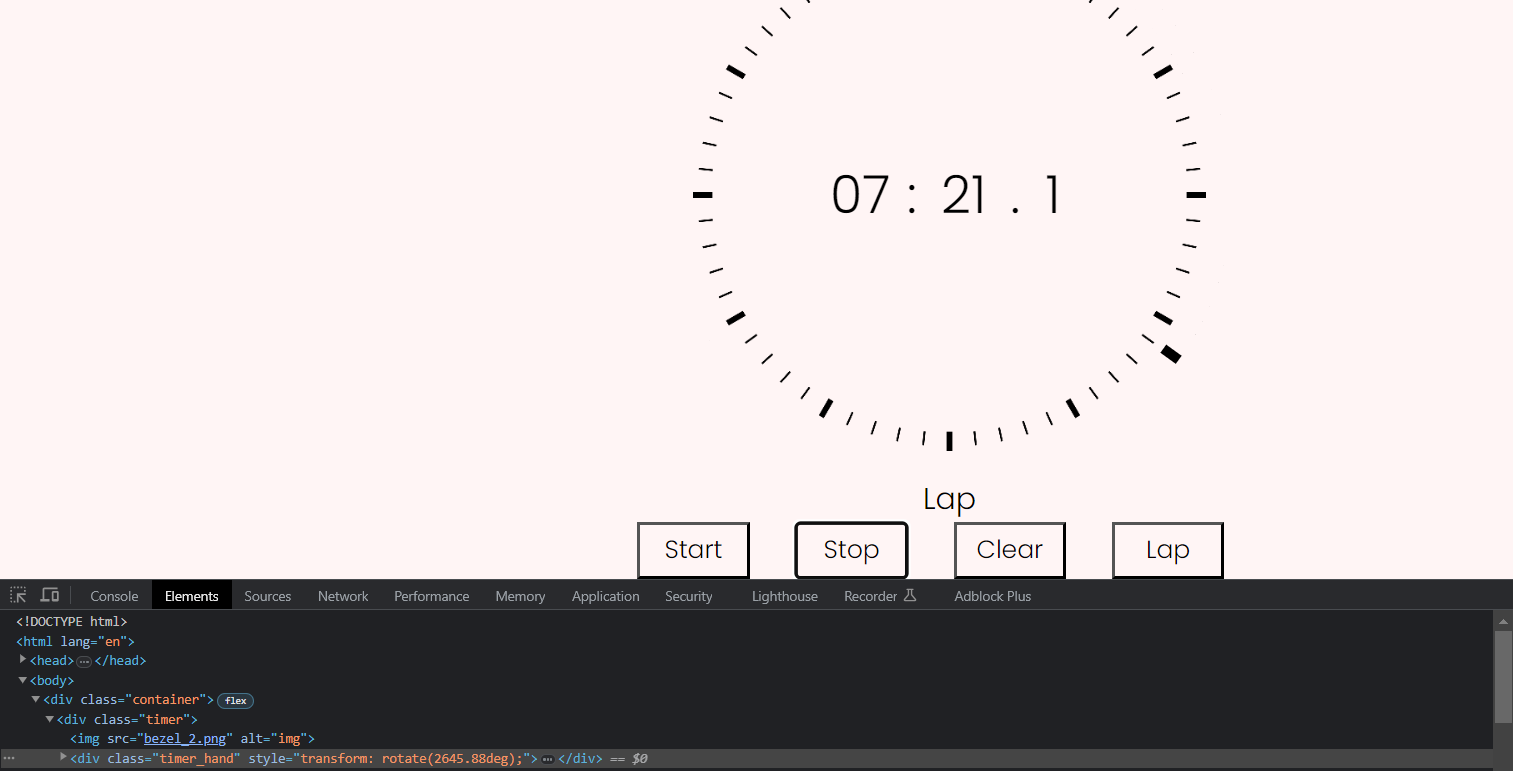Open the Lighthouse tab

785,596
